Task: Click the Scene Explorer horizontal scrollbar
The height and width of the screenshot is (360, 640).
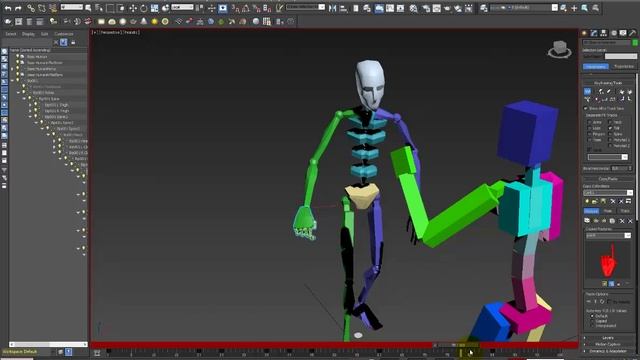Action: tap(48, 344)
